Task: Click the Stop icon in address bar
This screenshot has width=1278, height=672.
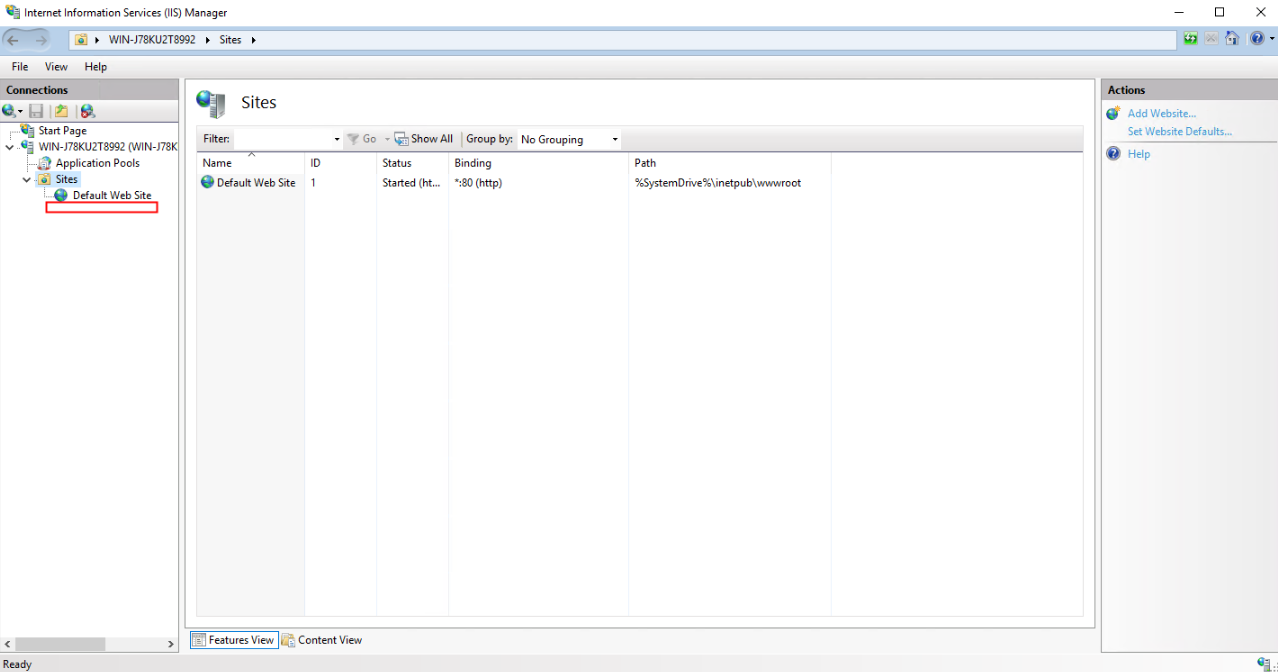Action: pos(1211,39)
